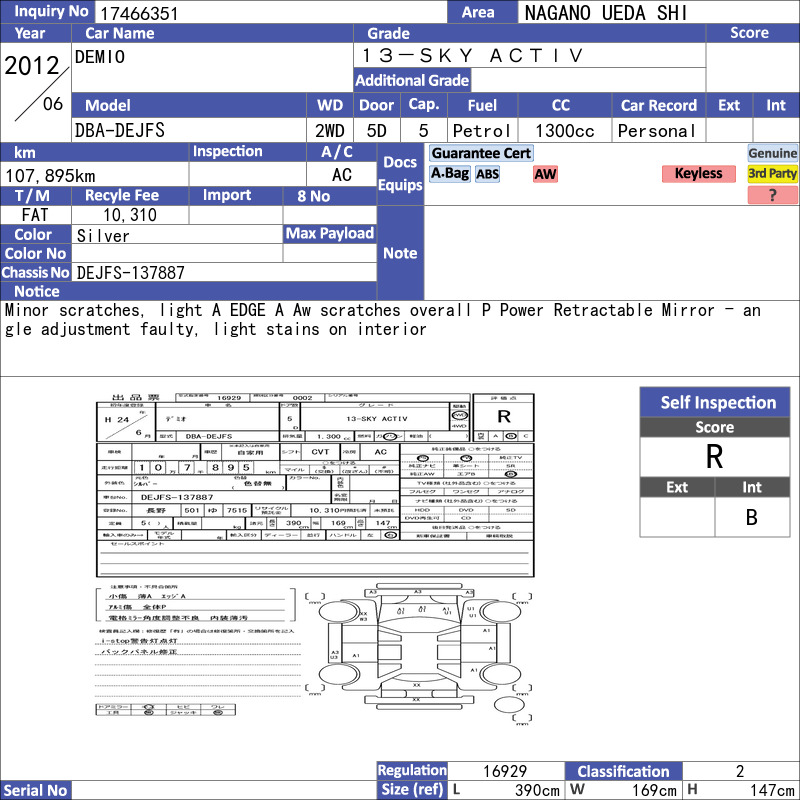Click the A-Bag equipment badge
800x800 pixels.
[x=449, y=174]
